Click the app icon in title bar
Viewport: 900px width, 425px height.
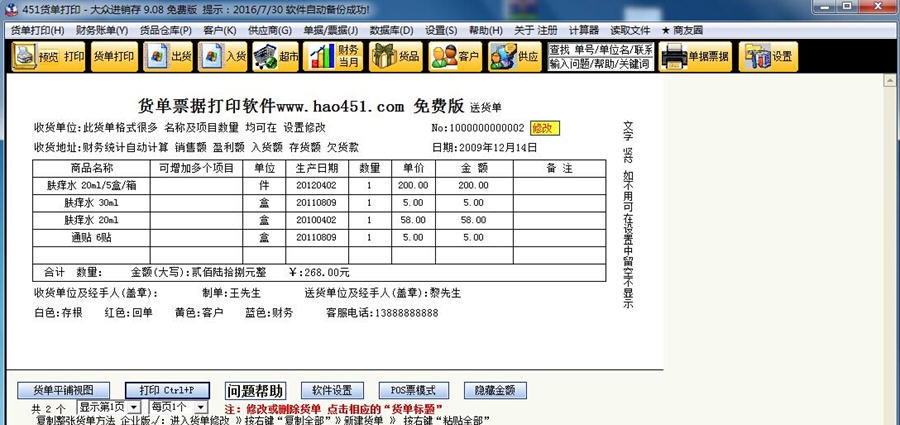10,10
